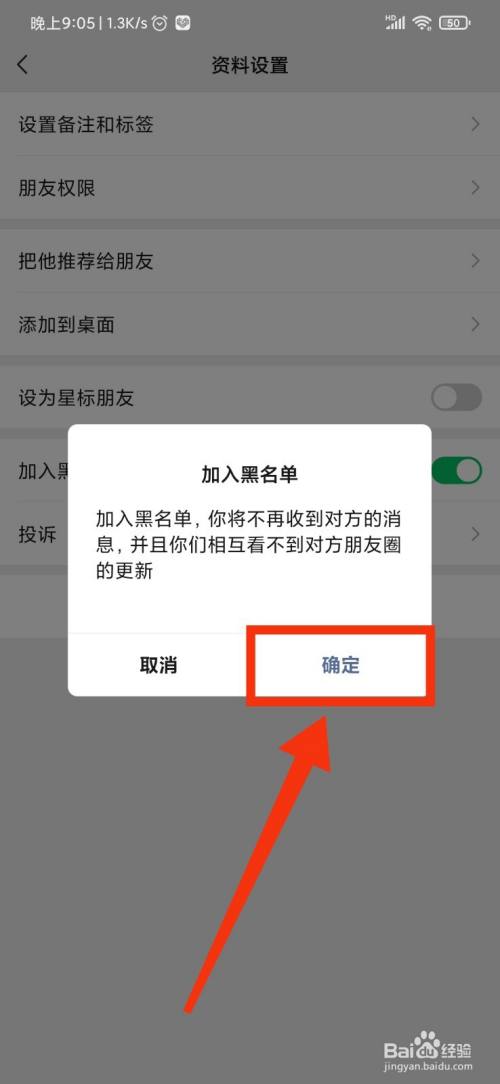
Task: Select the 设置备注和标签 menu item
Action: (x=250, y=124)
